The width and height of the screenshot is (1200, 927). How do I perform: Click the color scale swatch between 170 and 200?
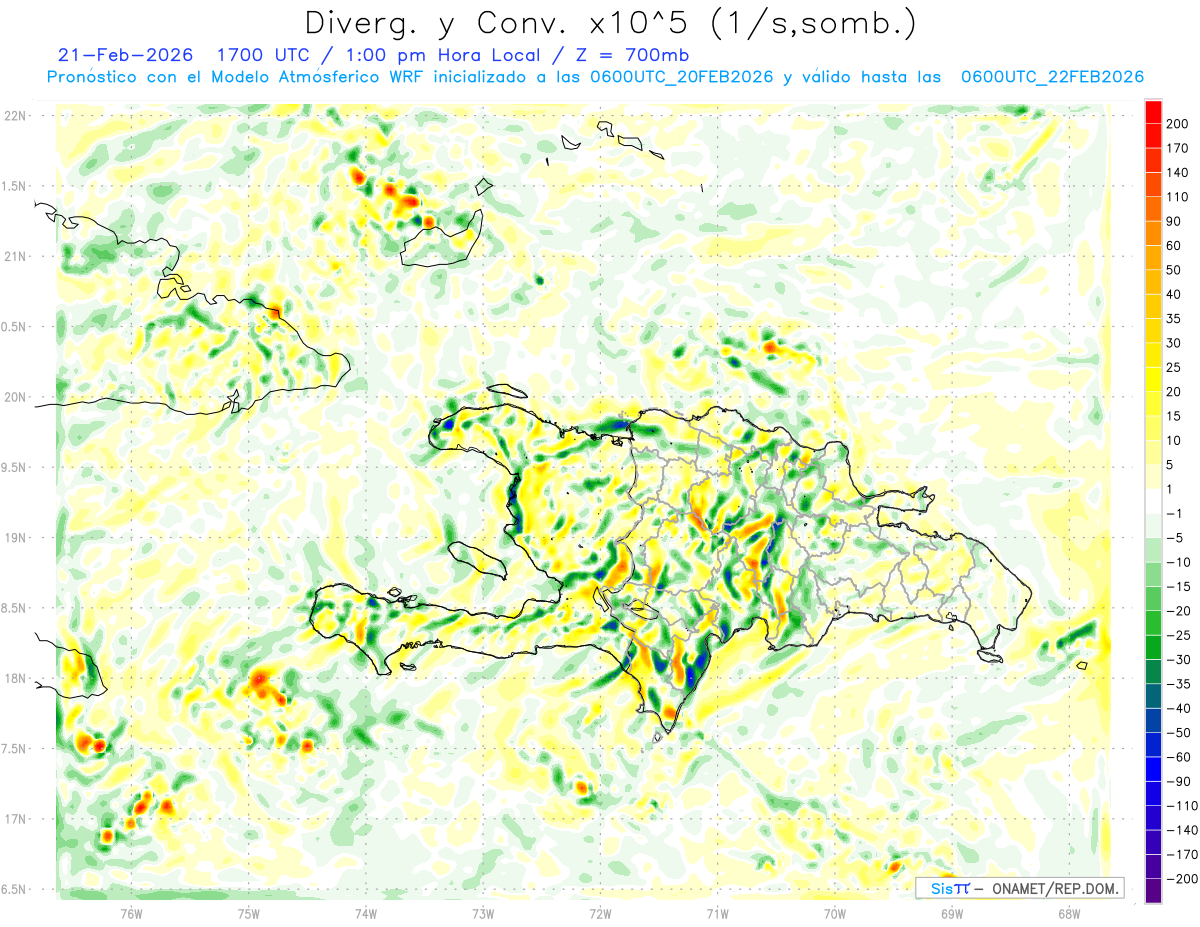(1153, 136)
